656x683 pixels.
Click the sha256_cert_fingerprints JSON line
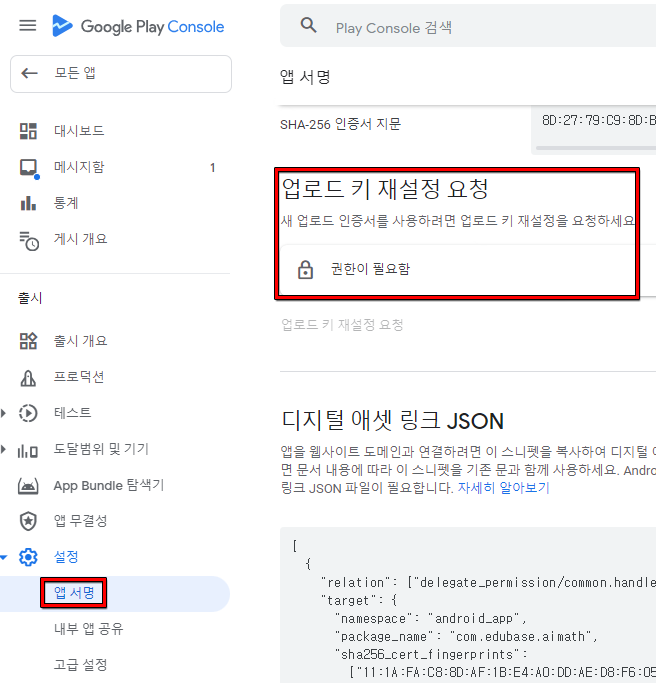pyautogui.click(x=431, y=655)
